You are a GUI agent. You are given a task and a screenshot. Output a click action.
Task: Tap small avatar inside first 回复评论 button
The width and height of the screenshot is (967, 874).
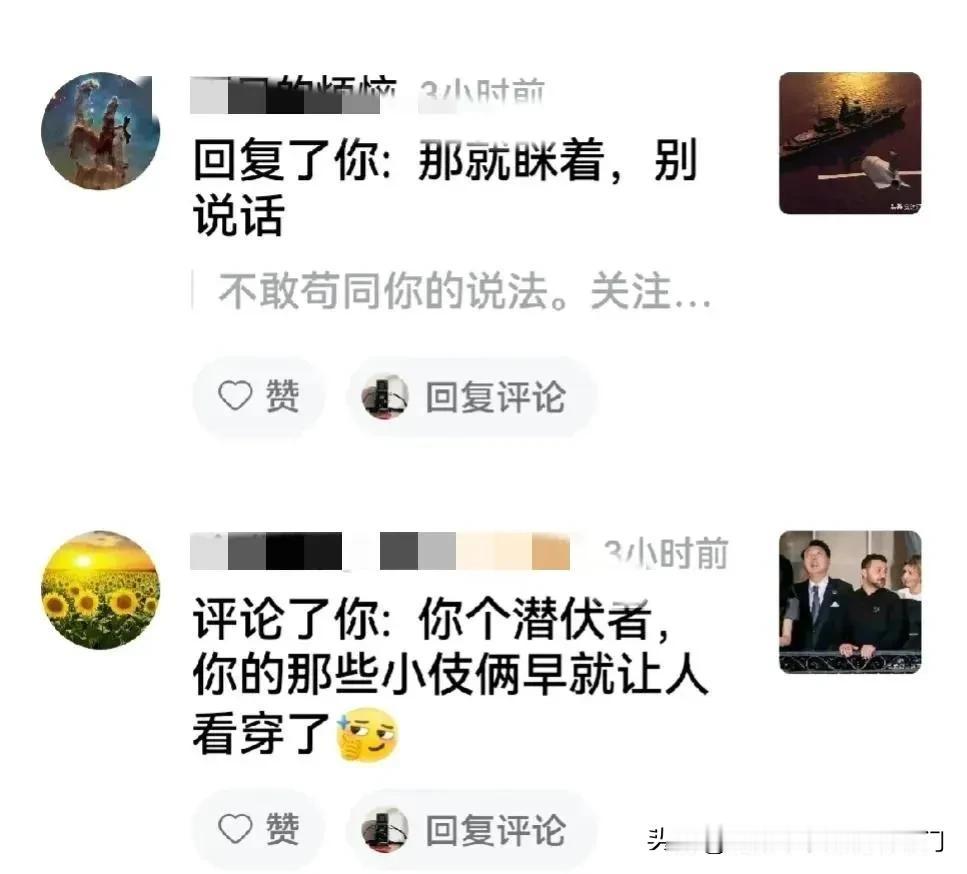(x=385, y=396)
